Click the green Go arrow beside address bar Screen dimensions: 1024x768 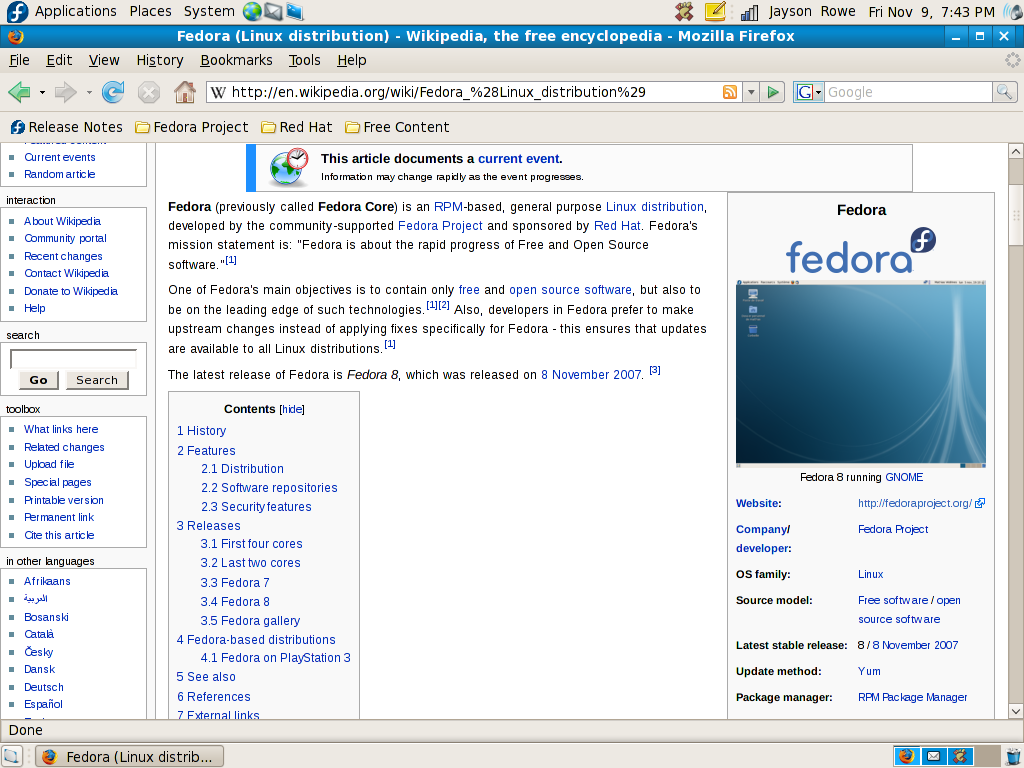(773, 92)
